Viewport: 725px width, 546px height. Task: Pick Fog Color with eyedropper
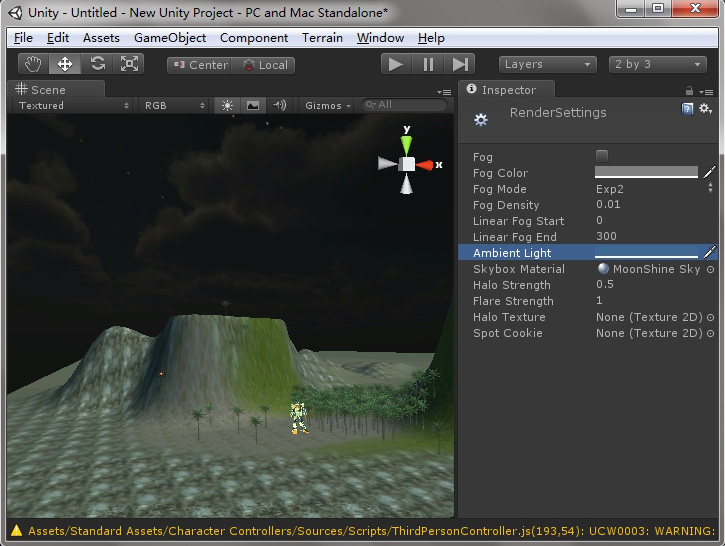click(x=709, y=172)
